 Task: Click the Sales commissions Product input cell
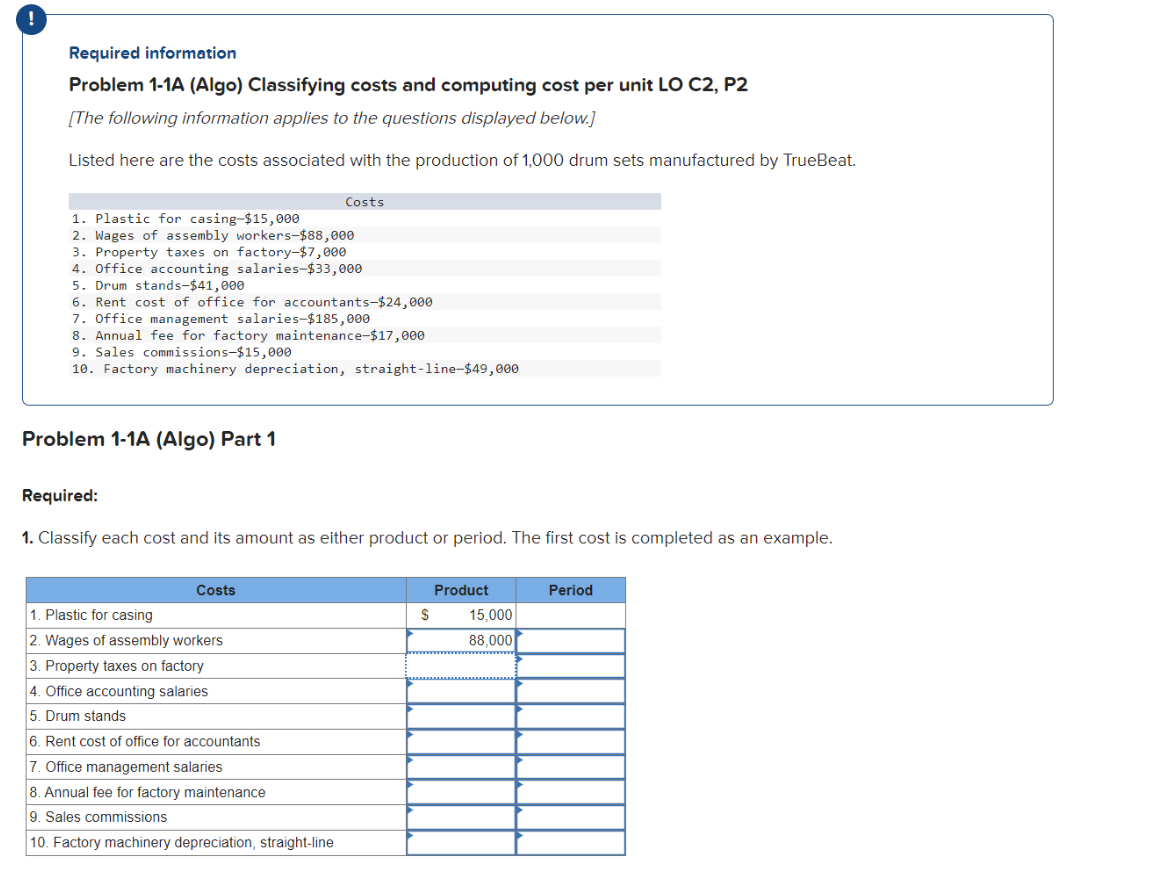point(460,816)
